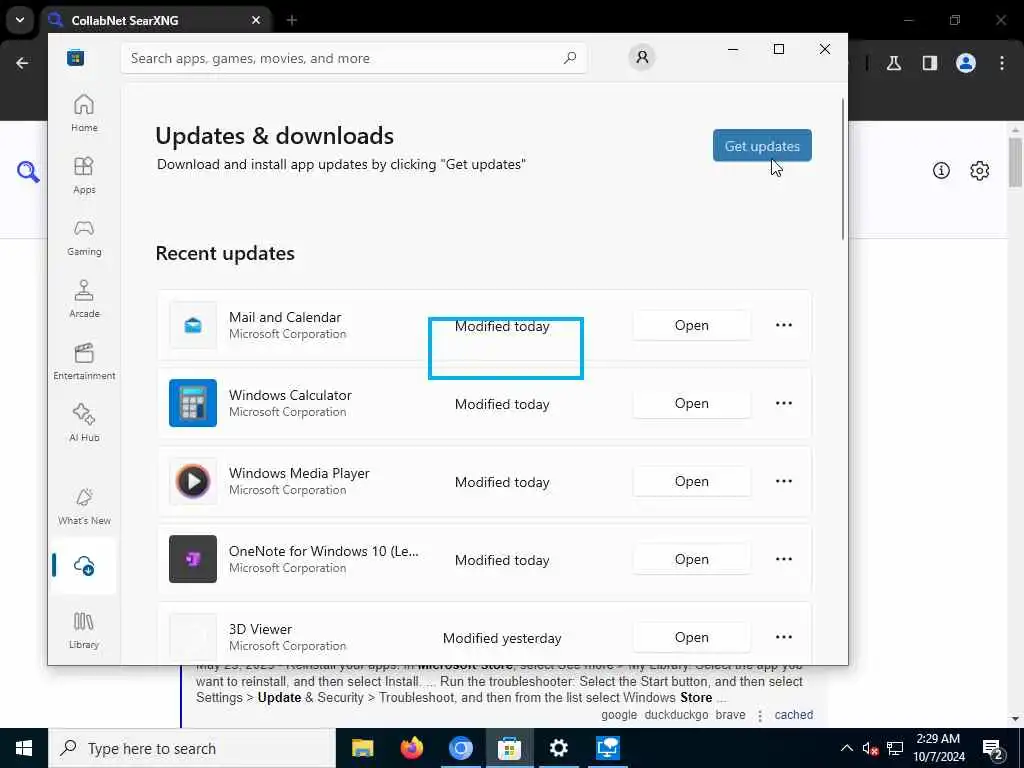Open the Store user account icon
This screenshot has height=768, width=1024.
(642, 57)
